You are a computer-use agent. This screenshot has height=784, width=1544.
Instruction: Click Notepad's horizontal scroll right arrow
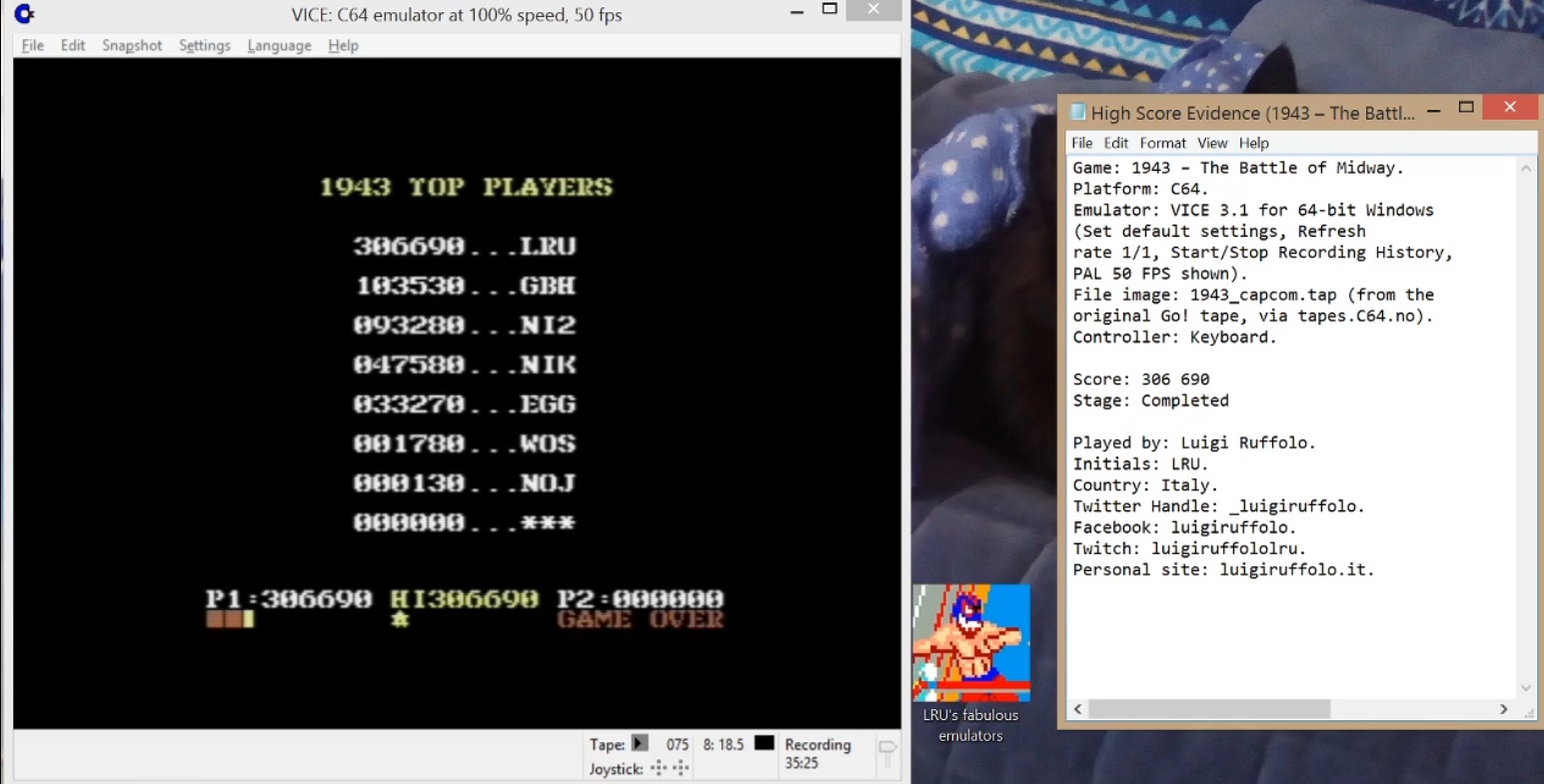click(1503, 709)
